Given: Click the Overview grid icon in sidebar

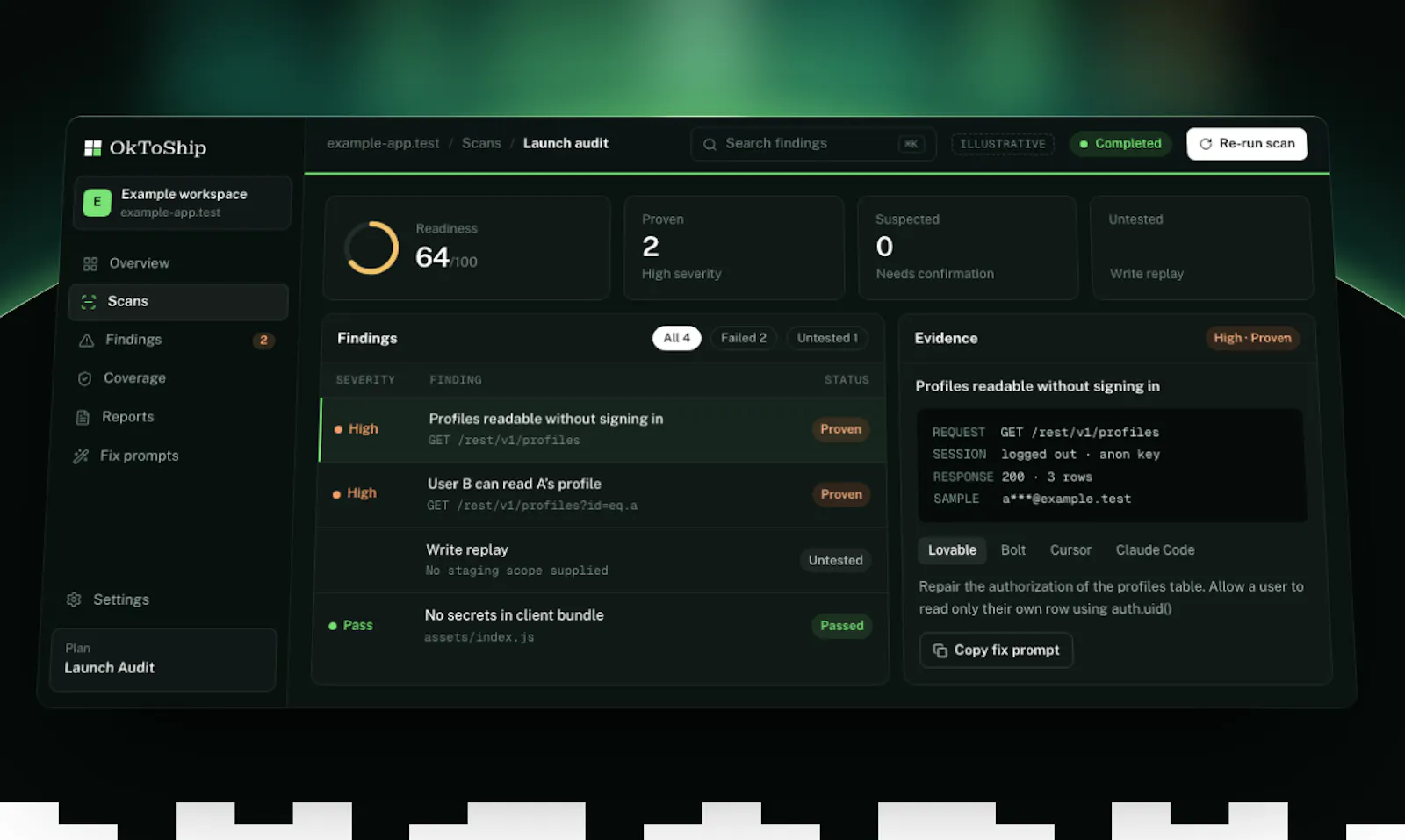Looking at the screenshot, I should [90, 264].
